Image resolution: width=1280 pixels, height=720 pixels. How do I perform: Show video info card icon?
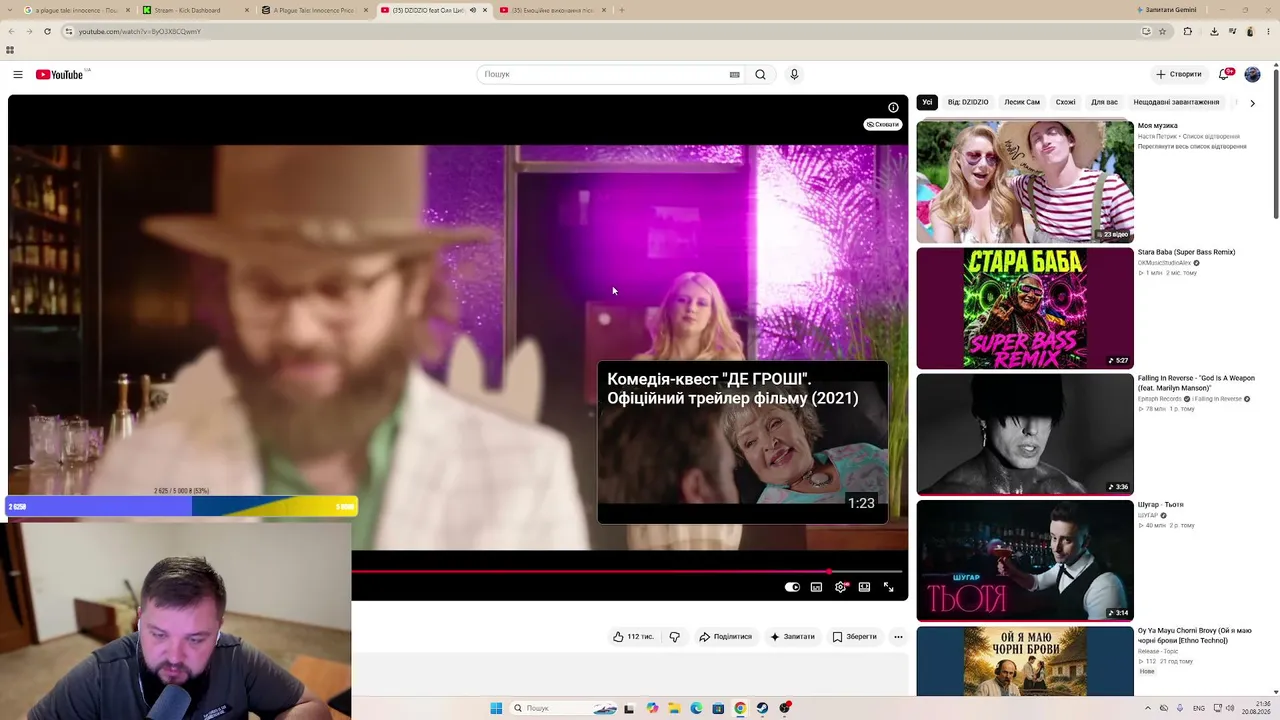click(x=893, y=108)
